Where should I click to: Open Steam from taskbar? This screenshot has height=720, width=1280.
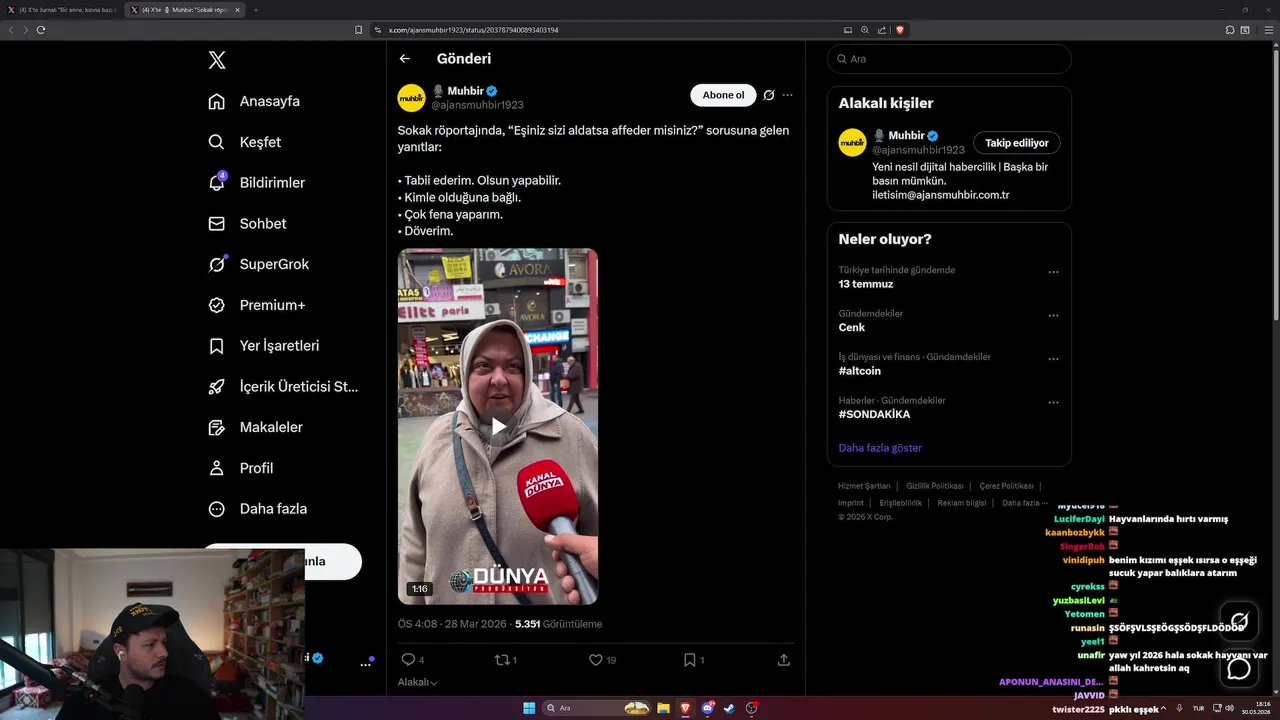[730, 708]
